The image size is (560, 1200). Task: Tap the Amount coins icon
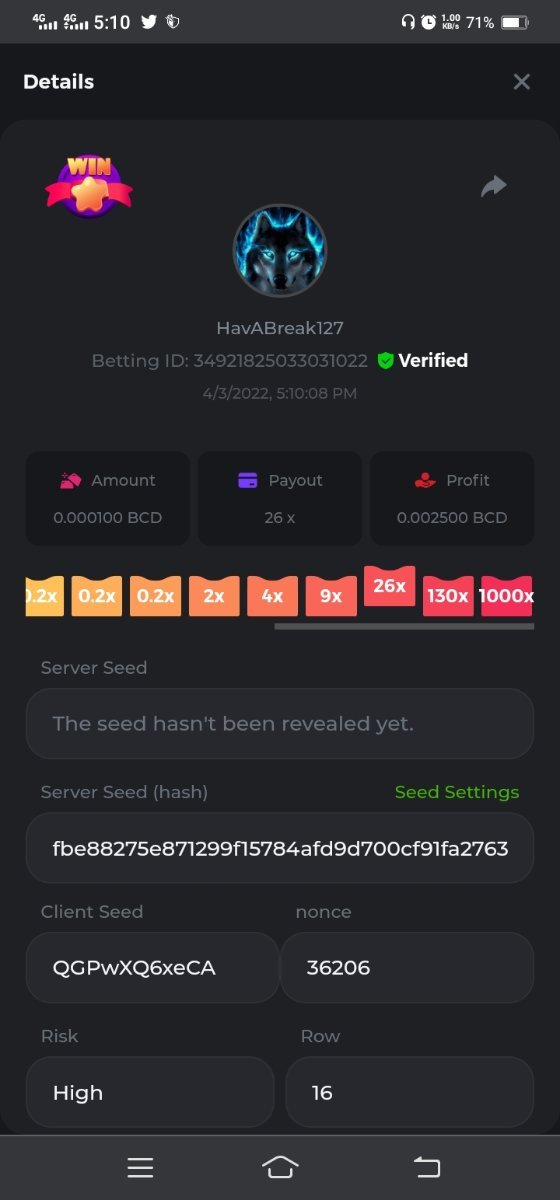pyautogui.click(x=69, y=480)
